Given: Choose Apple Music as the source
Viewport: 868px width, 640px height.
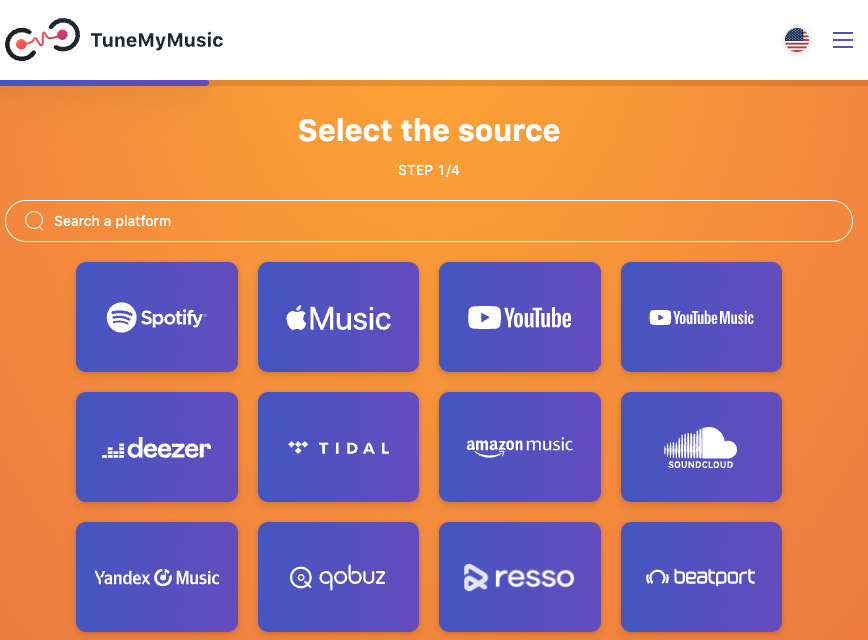Looking at the screenshot, I should click(x=339, y=317).
